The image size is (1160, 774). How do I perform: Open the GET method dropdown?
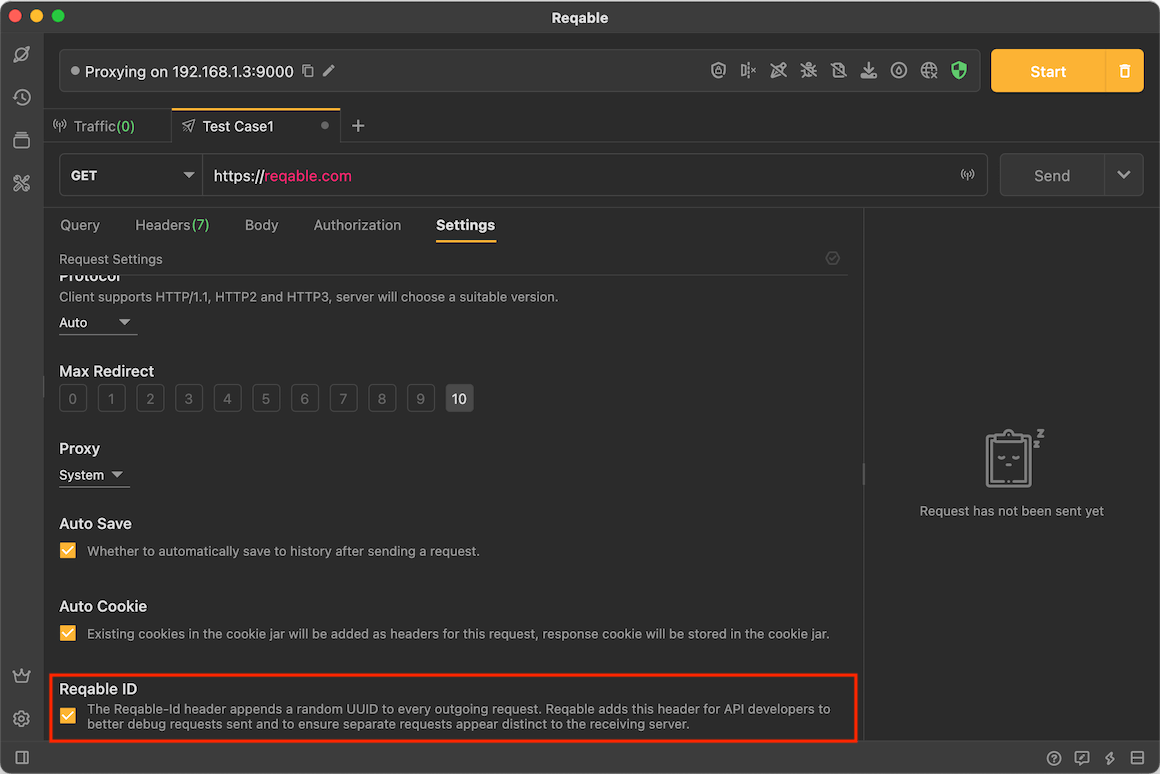pos(131,175)
